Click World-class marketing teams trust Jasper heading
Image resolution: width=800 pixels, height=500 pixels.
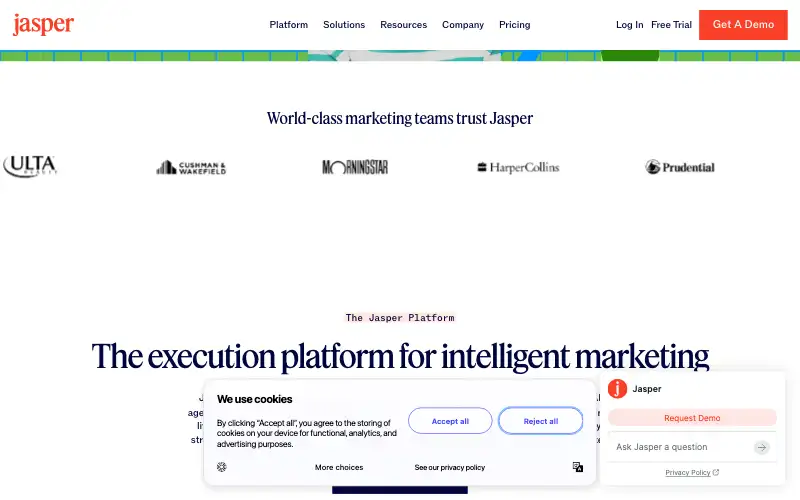pyautogui.click(x=400, y=118)
